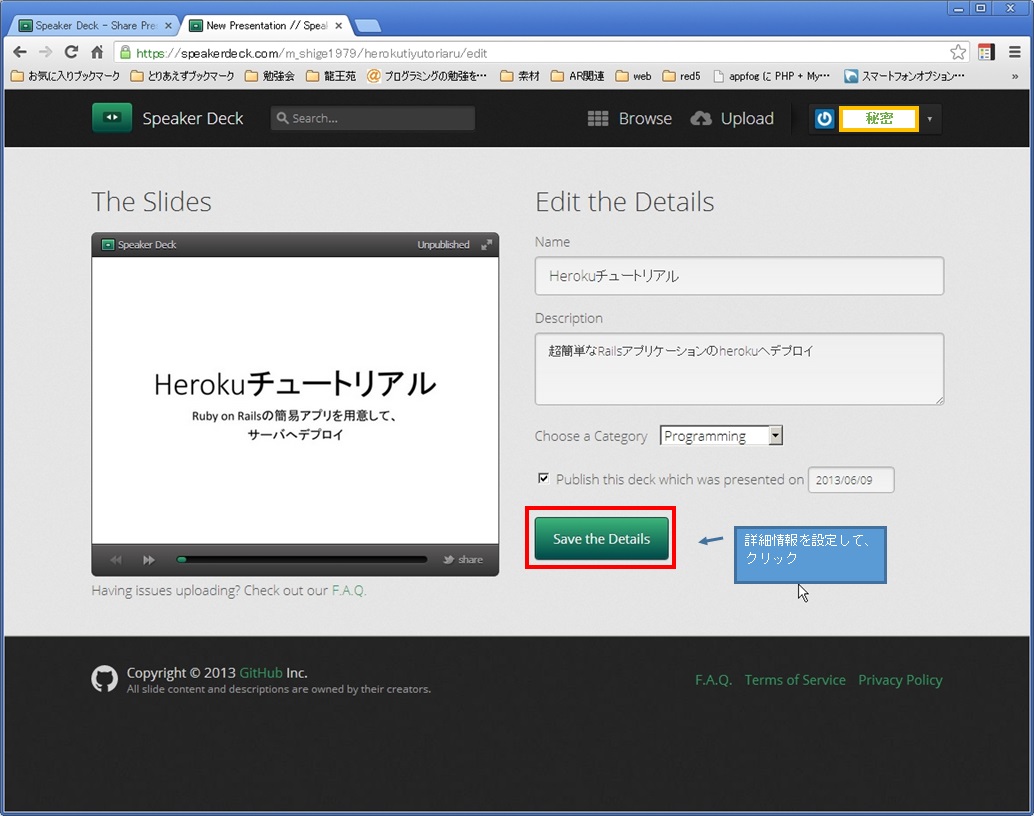Image resolution: width=1034 pixels, height=816 pixels.
Task: Close the Speaker Deck - Share tab
Action: coord(168,26)
